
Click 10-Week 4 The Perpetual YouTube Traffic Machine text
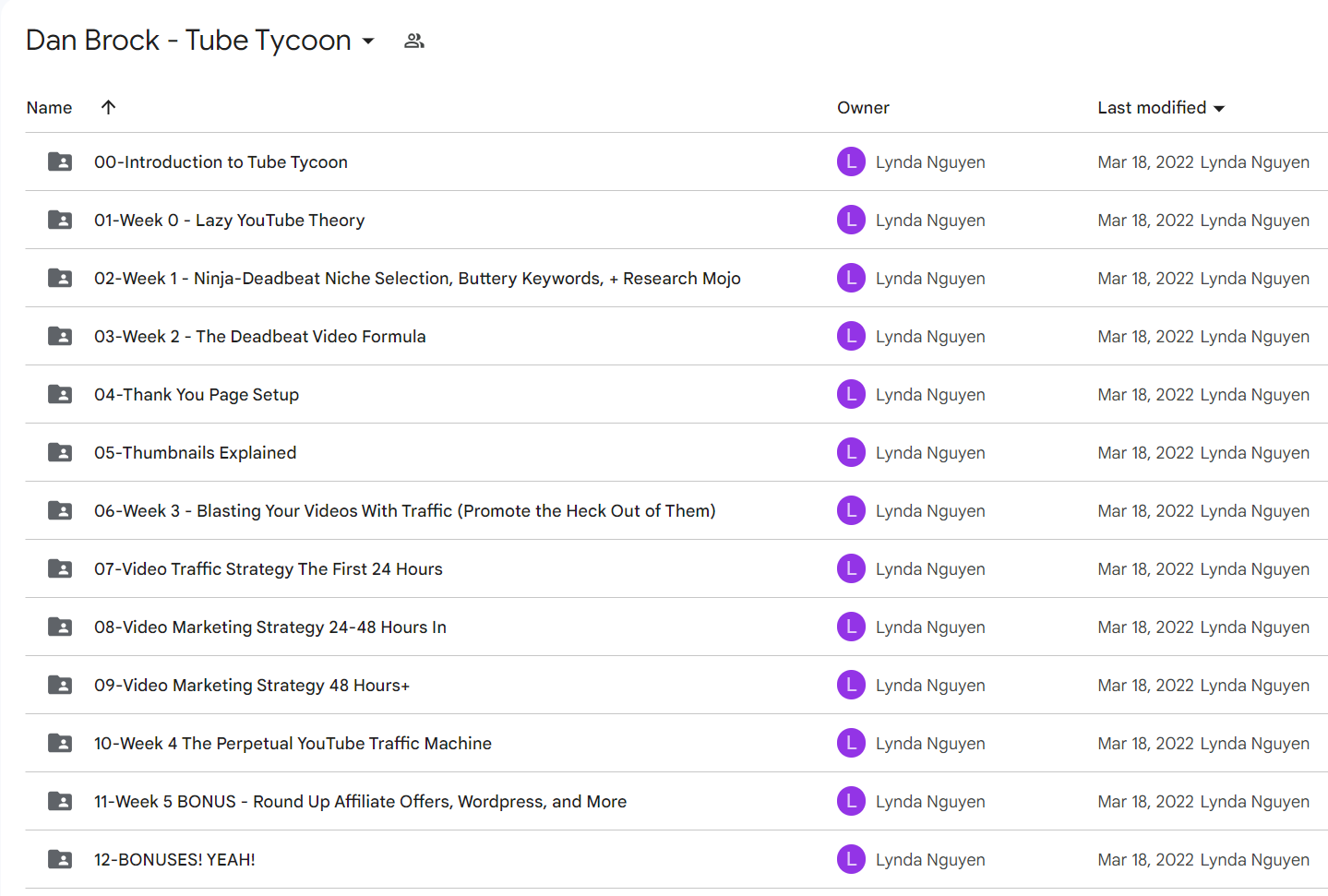[293, 744]
